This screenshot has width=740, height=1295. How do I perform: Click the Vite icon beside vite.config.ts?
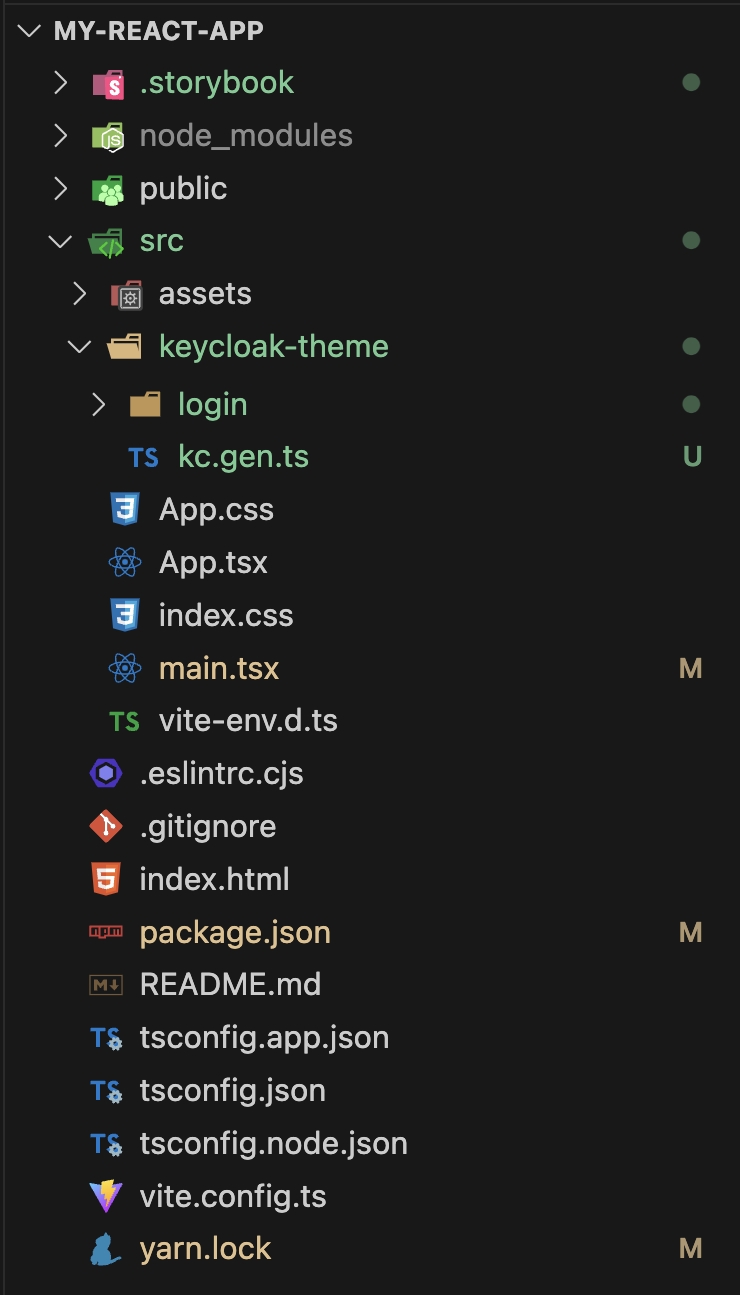[x=106, y=1197]
